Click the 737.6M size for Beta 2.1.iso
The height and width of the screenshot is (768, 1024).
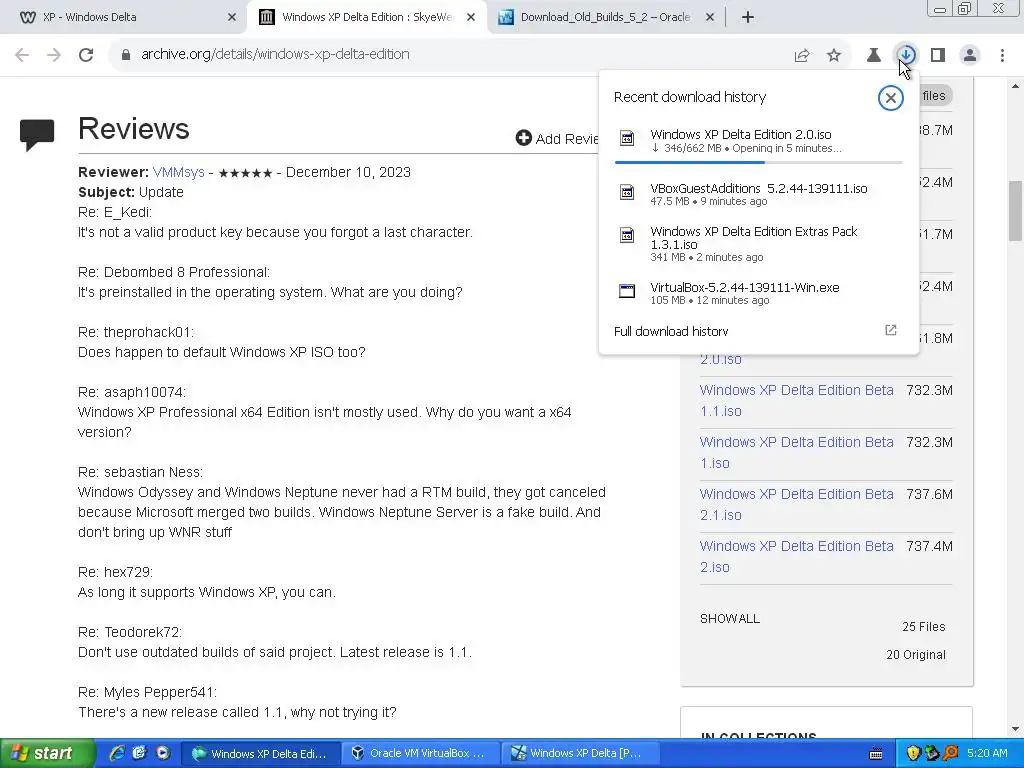pos(929,494)
